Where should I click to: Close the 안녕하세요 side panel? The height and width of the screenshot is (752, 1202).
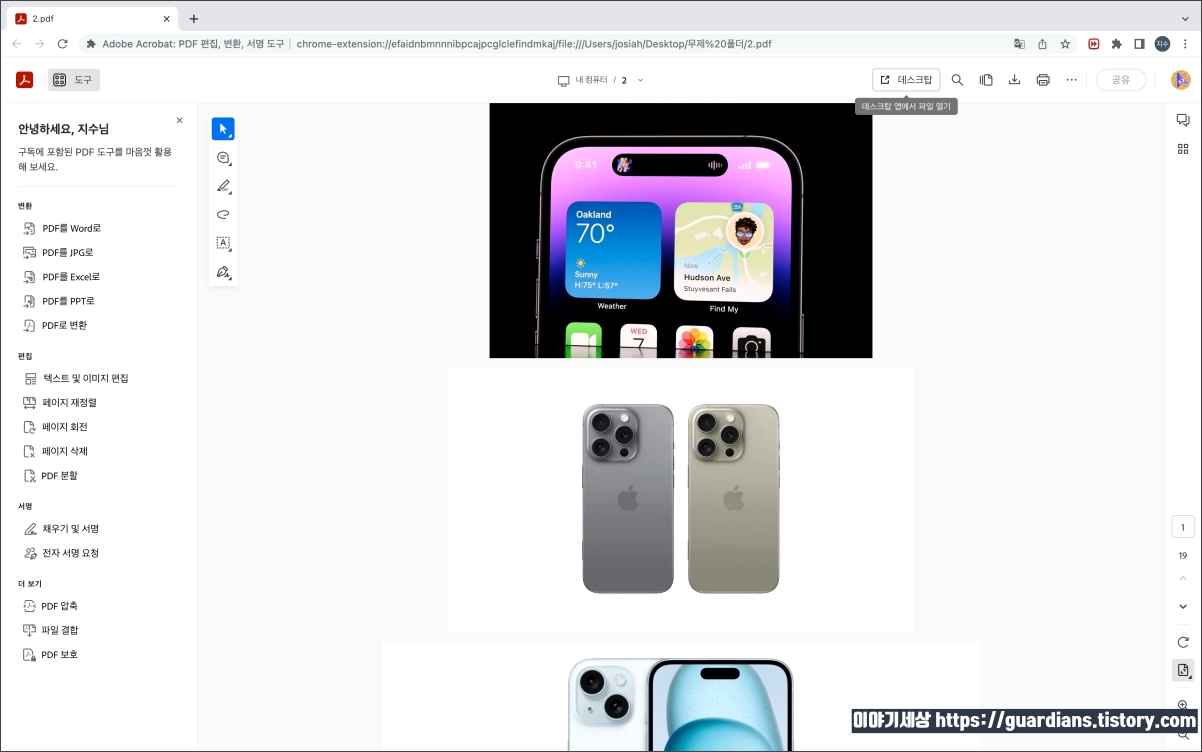point(179,120)
